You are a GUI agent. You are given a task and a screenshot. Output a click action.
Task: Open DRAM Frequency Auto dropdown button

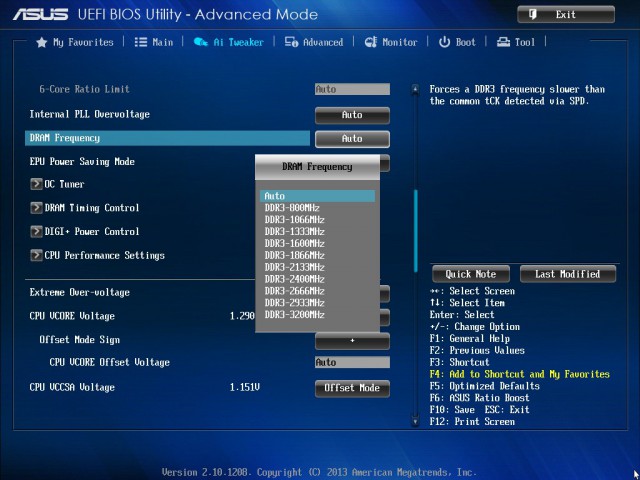click(352, 139)
